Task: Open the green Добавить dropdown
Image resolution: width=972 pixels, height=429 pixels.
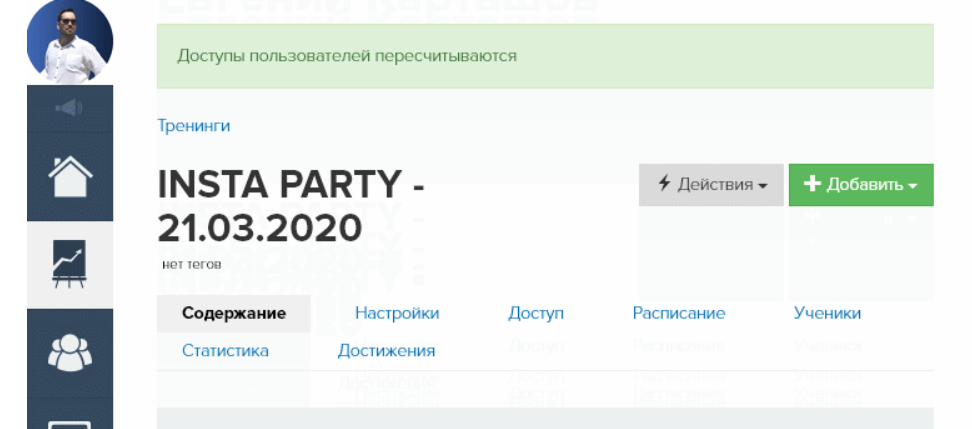Action: pos(861,185)
